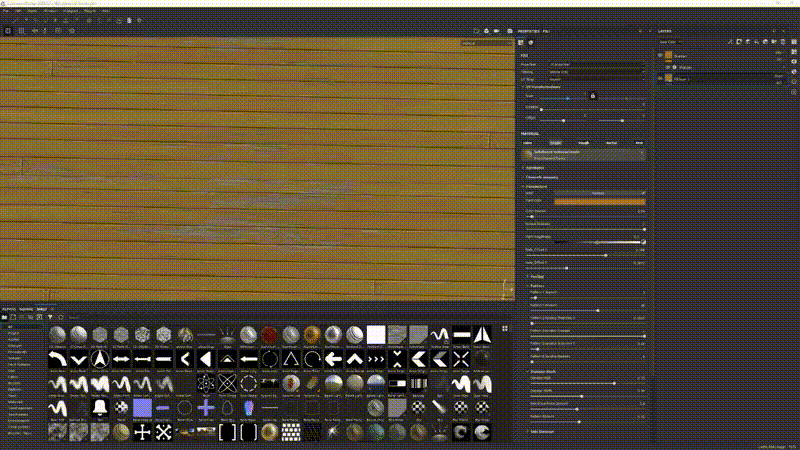The height and width of the screenshot is (450, 800).
Task: Toggle the nrm channel button under Material
Action: coord(639,143)
